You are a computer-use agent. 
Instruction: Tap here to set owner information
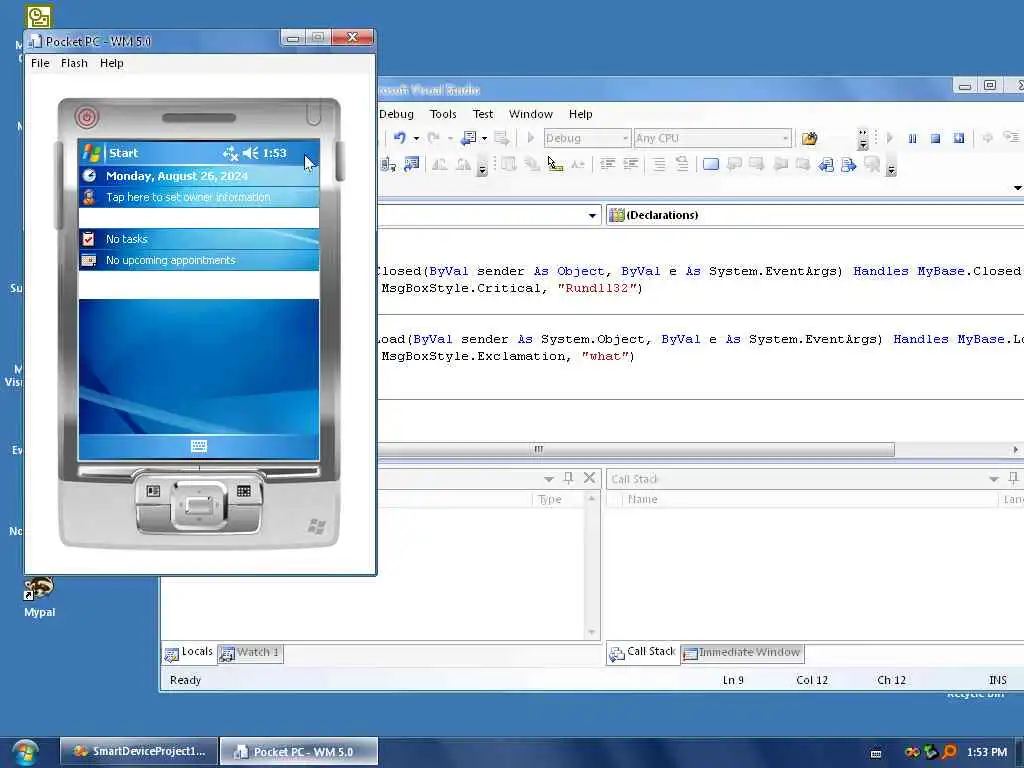199,197
